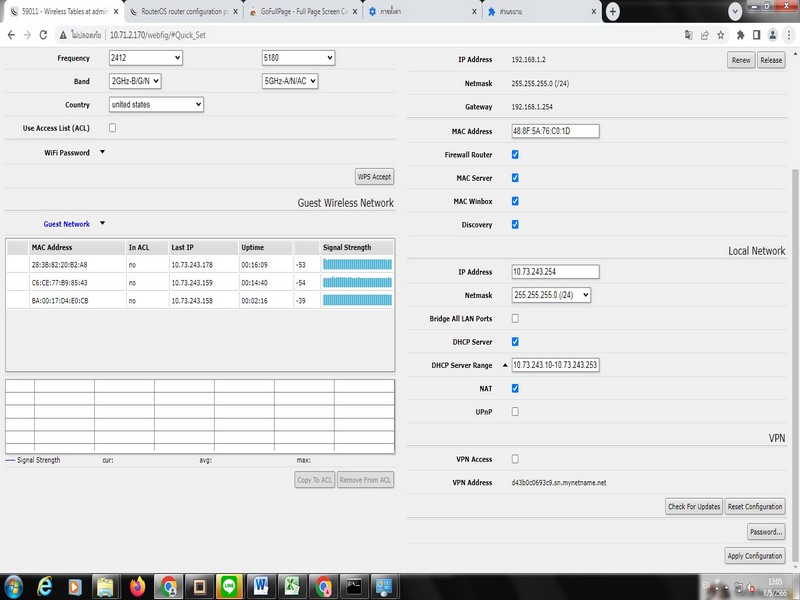Collapse DHCP Server Range arrow
This screenshot has height=600, width=800.
point(505,365)
